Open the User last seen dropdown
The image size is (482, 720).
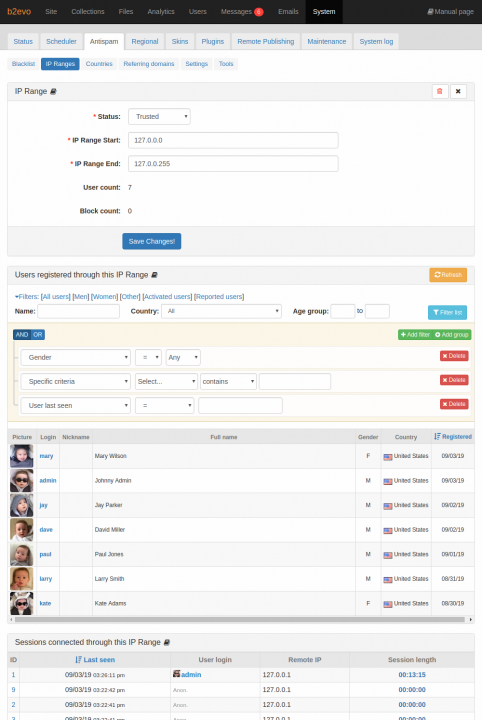pyautogui.click(x=76, y=405)
